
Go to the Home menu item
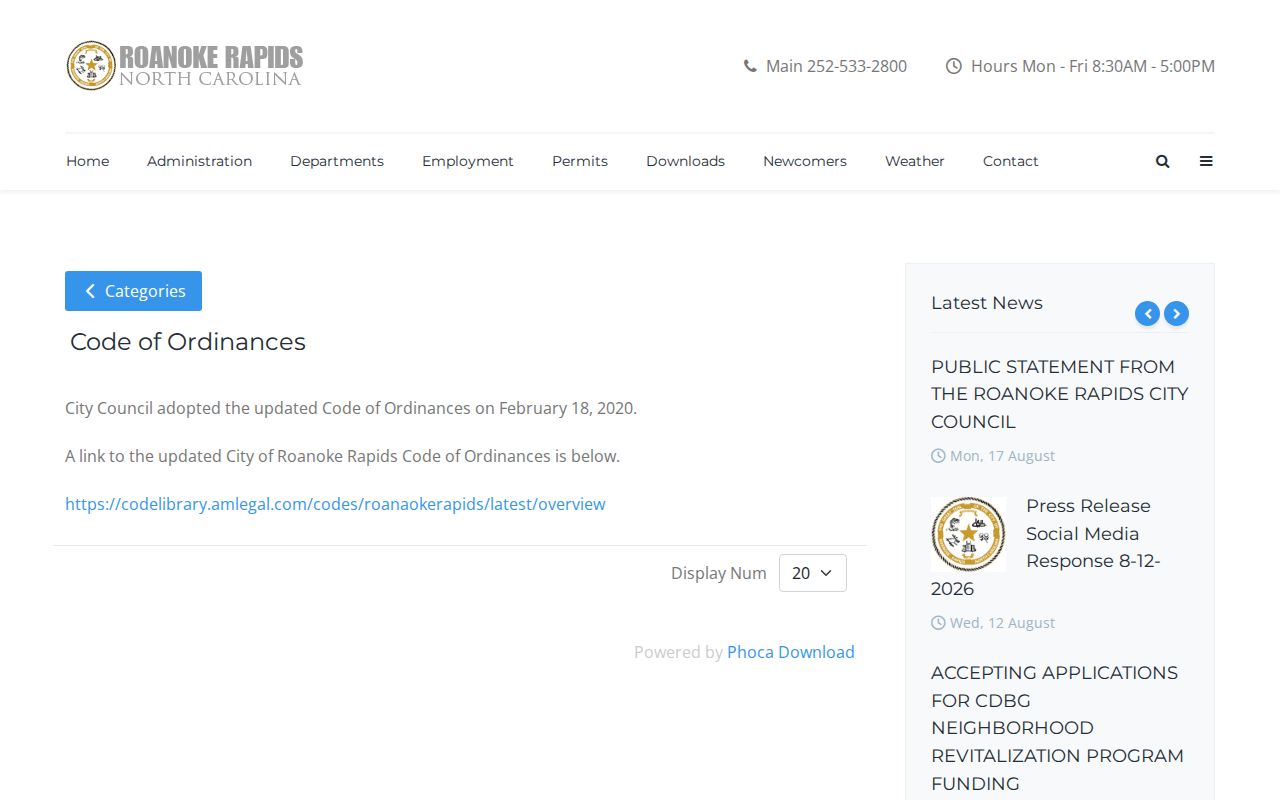click(88, 161)
